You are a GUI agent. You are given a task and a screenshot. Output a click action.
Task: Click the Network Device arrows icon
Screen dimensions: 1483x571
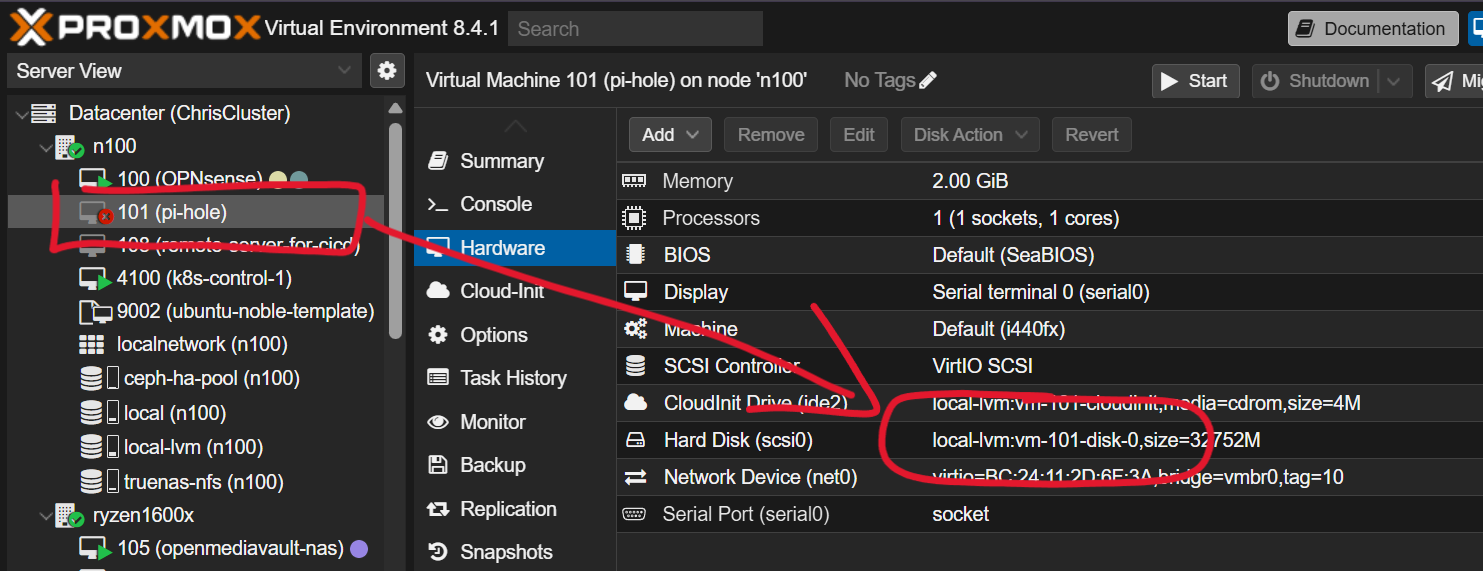tap(634, 477)
